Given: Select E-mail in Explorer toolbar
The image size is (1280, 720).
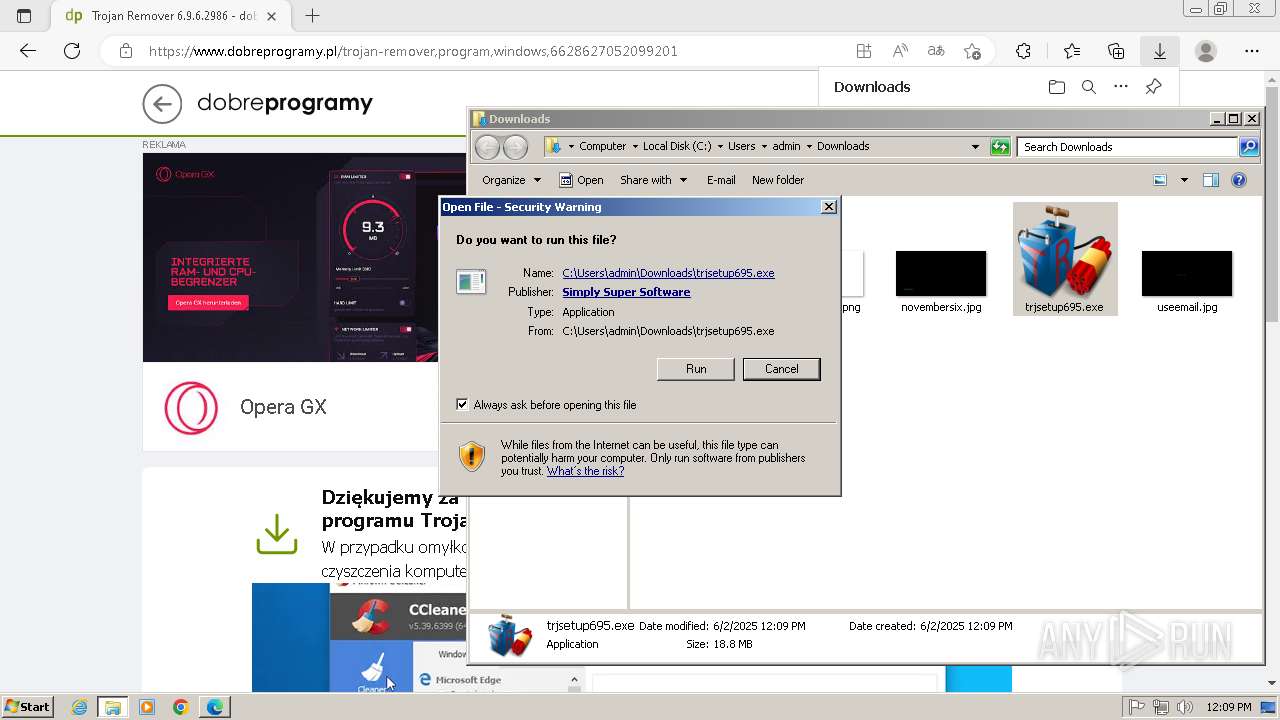Looking at the screenshot, I should 721,180.
